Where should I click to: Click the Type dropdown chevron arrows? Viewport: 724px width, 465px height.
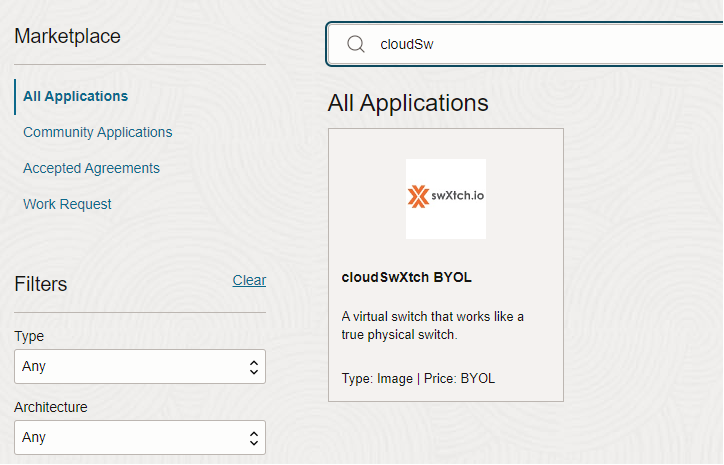[253, 367]
